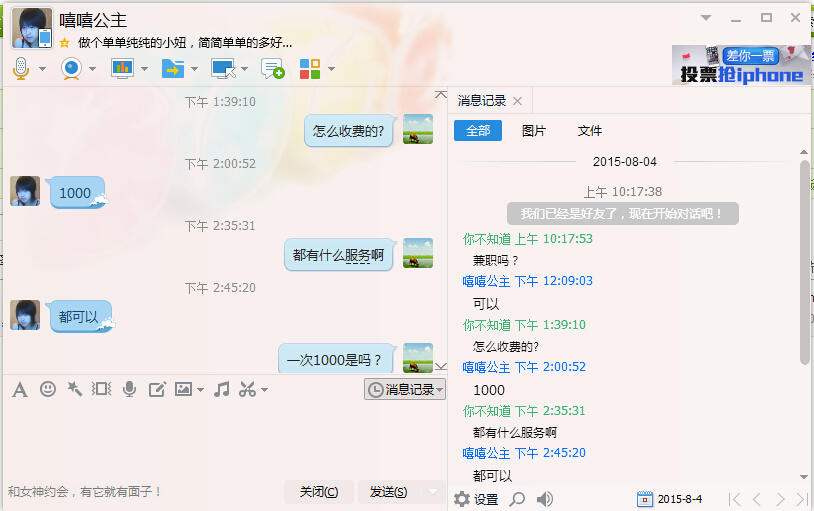Select the 文件 tab in history
The width and height of the screenshot is (814, 511).
coord(590,131)
